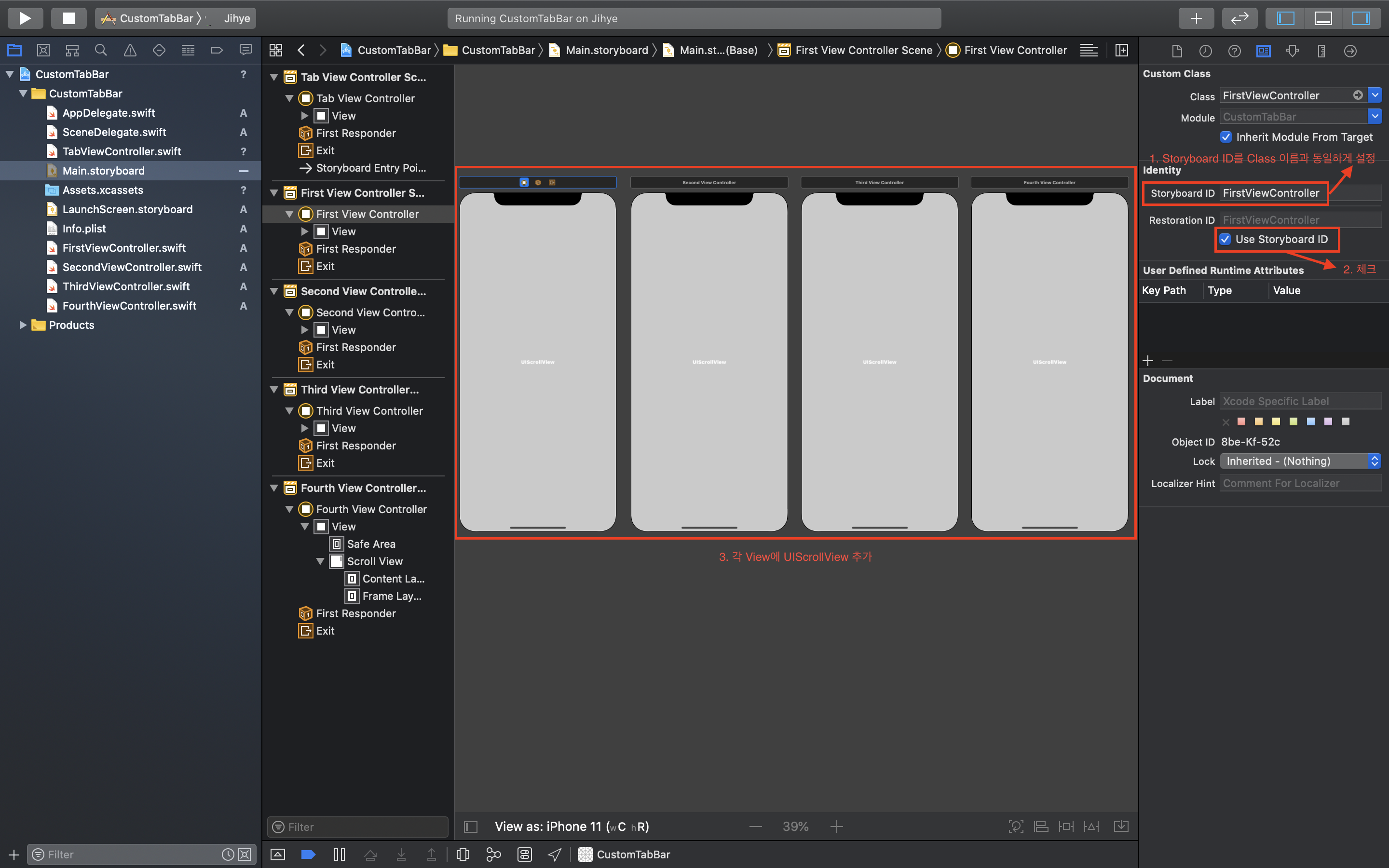The height and width of the screenshot is (868, 1389).
Task: Hide the right inspector panel
Action: click(x=1361, y=18)
